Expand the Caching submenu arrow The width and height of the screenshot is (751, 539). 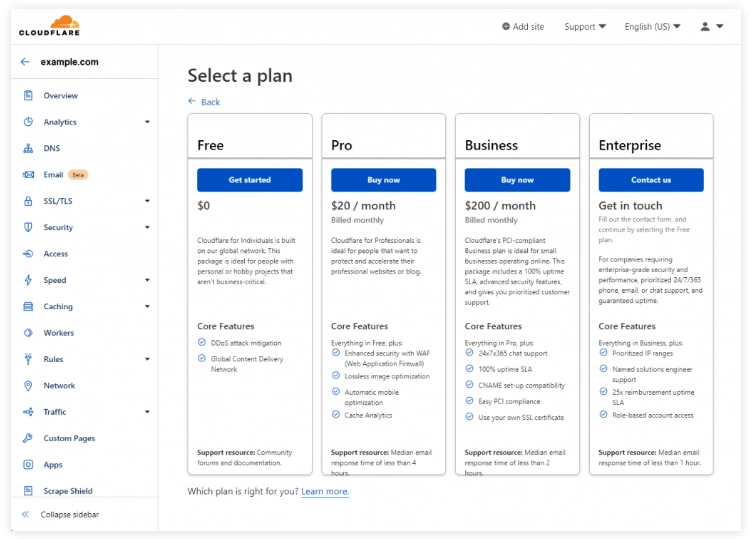[147, 306]
